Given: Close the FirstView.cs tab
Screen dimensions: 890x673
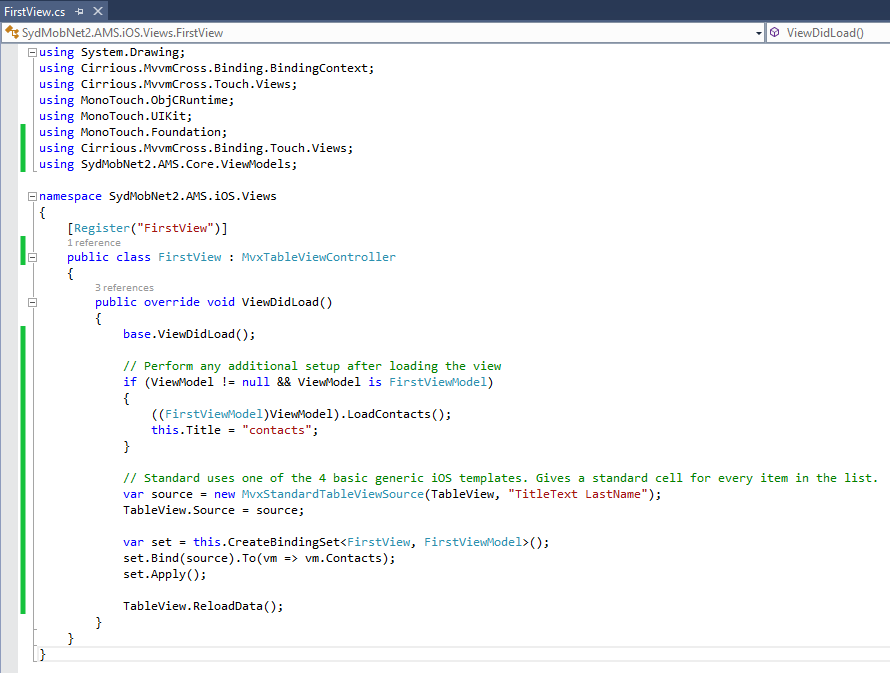Looking at the screenshot, I should coord(98,11).
